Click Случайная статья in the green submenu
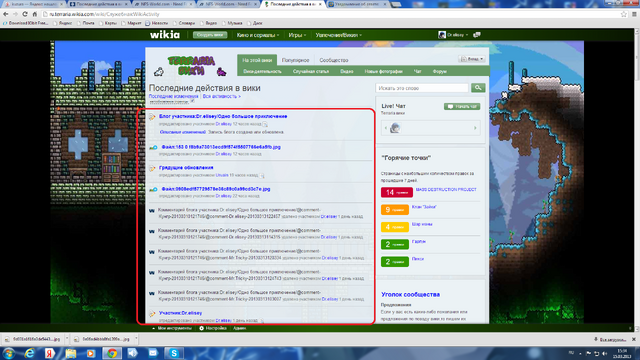Image resolution: width=640 pixels, height=360 pixels. tap(311, 71)
